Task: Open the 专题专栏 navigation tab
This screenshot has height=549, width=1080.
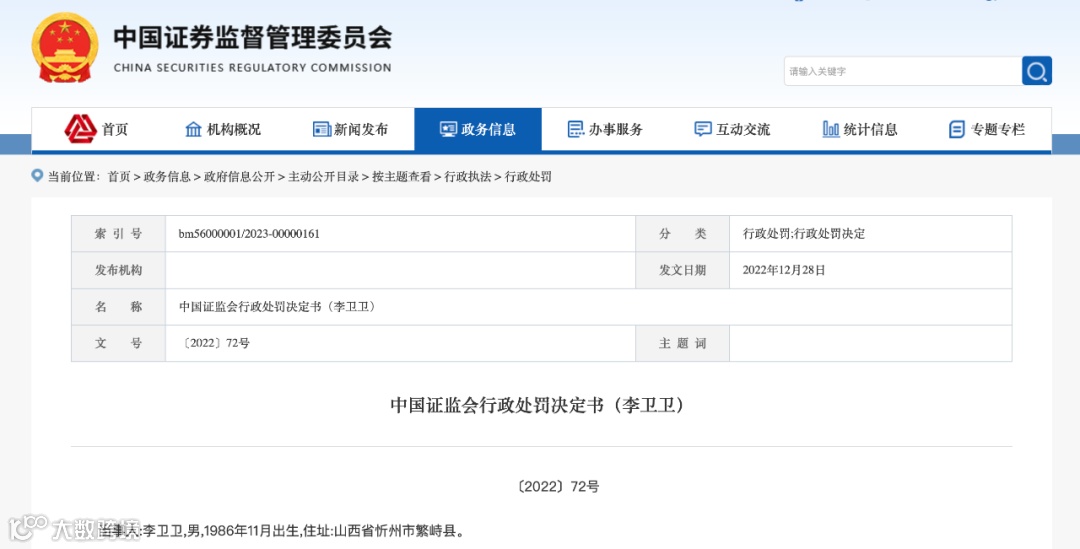Action: (x=988, y=129)
